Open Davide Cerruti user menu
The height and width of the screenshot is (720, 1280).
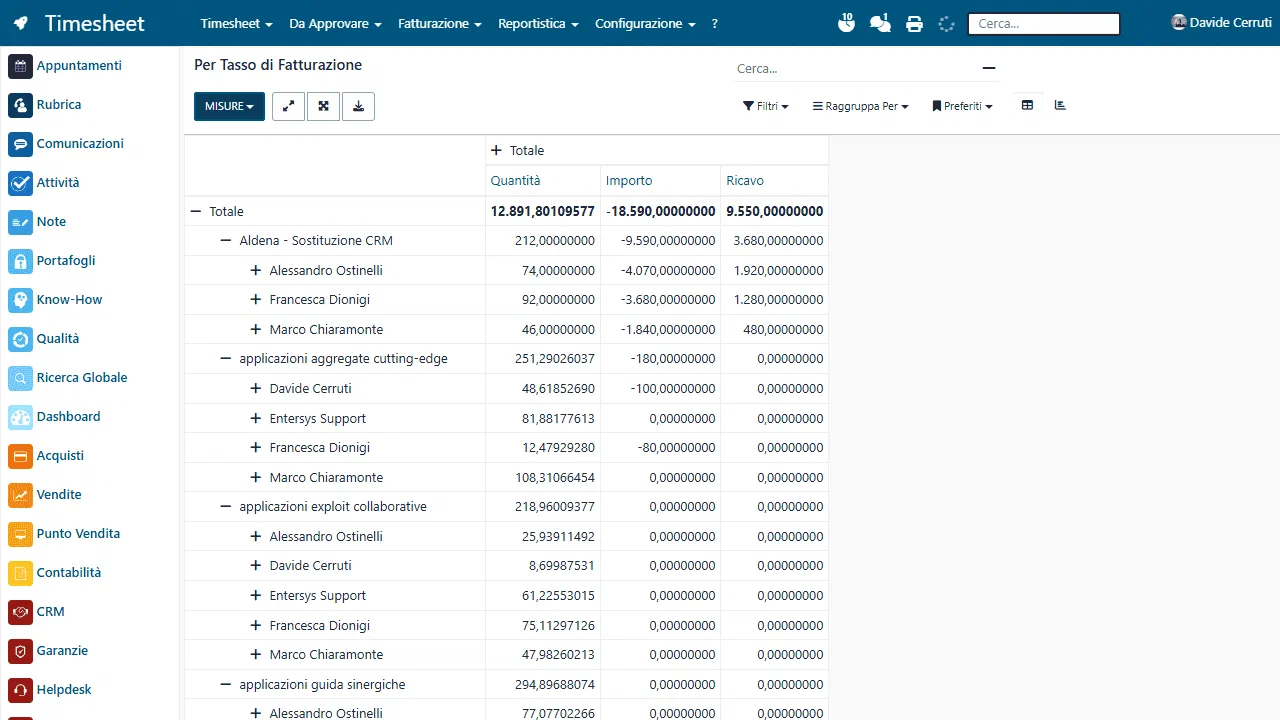pyautogui.click(x=1221, y=22)
